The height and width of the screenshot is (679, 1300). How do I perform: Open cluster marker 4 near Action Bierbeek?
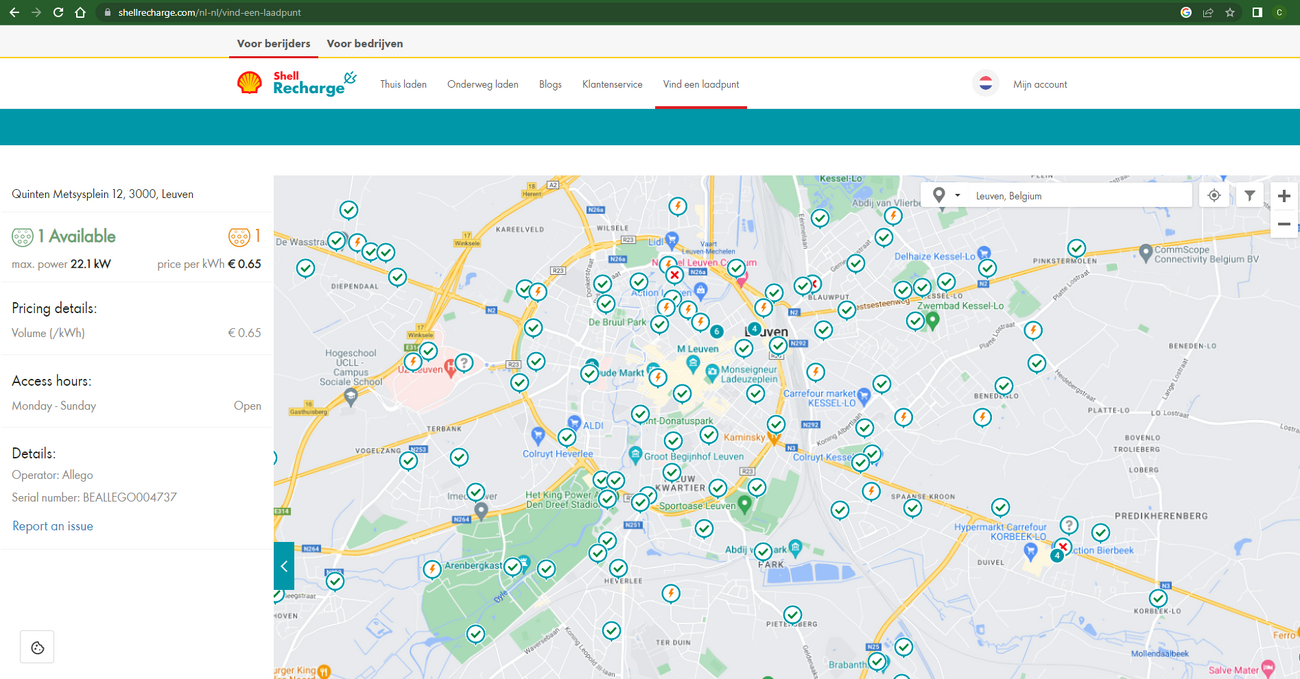pyautogui.click(x=1056, y=556)
